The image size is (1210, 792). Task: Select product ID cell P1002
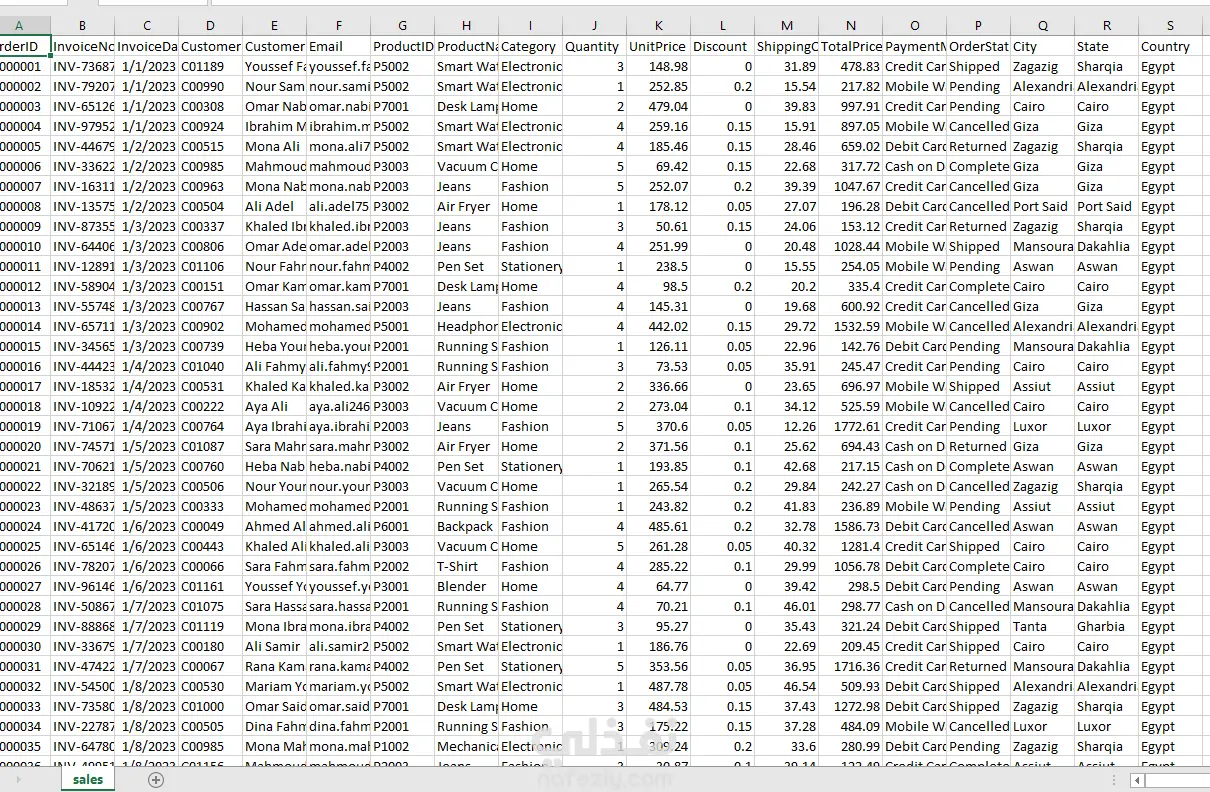(x=403, y=746)
